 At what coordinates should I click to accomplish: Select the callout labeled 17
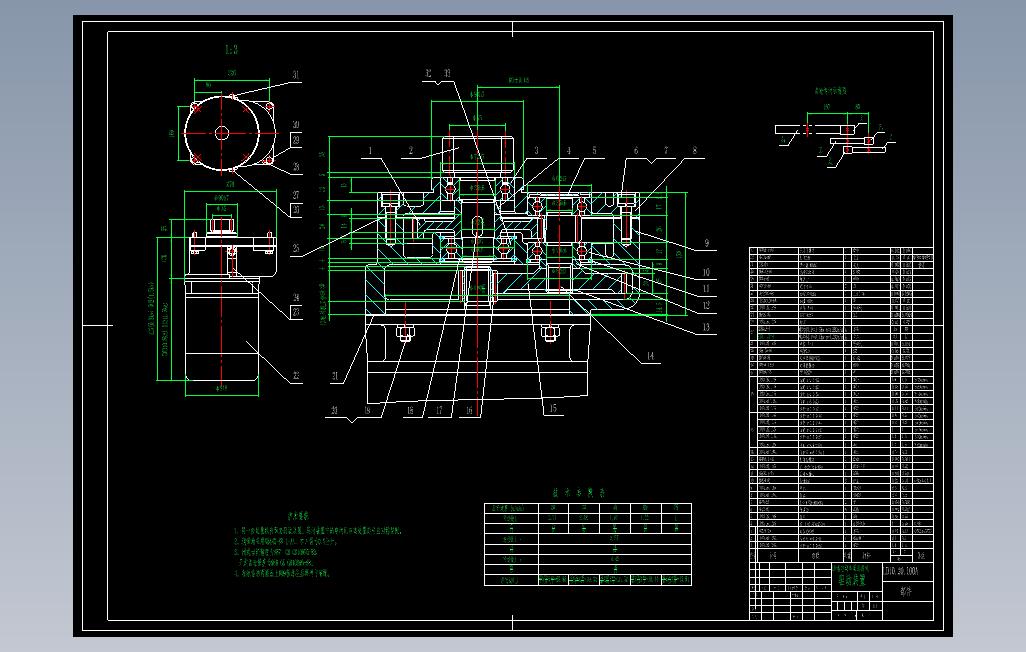(439, 410)
